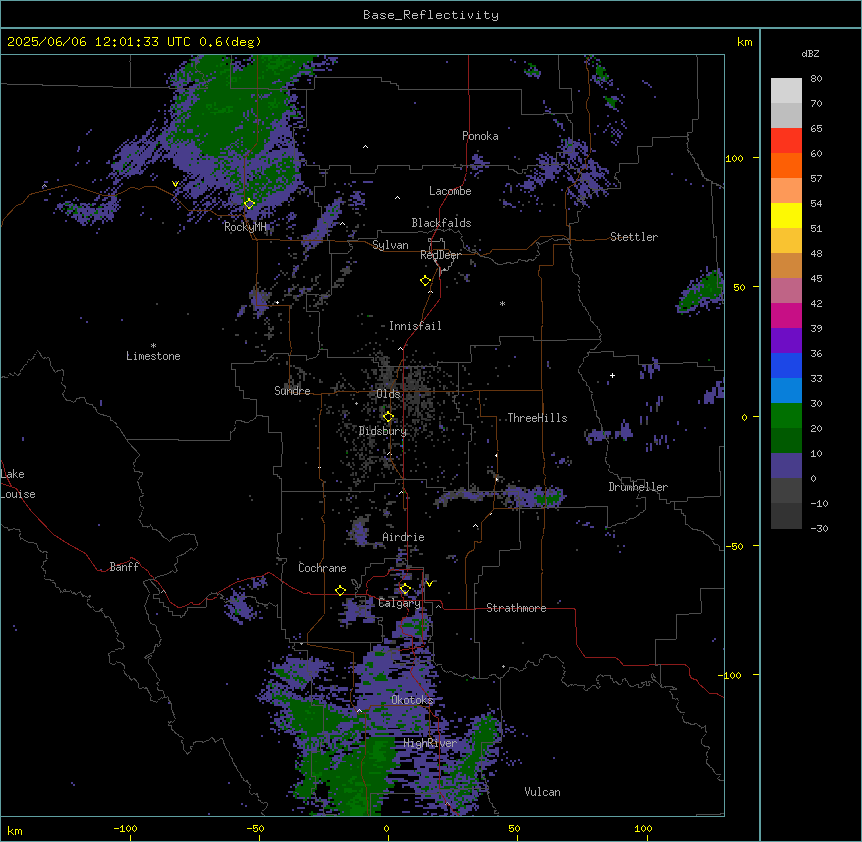Click the ThreeHills label
This screenshot has width=862, height=842.
[x=537, y=418]
